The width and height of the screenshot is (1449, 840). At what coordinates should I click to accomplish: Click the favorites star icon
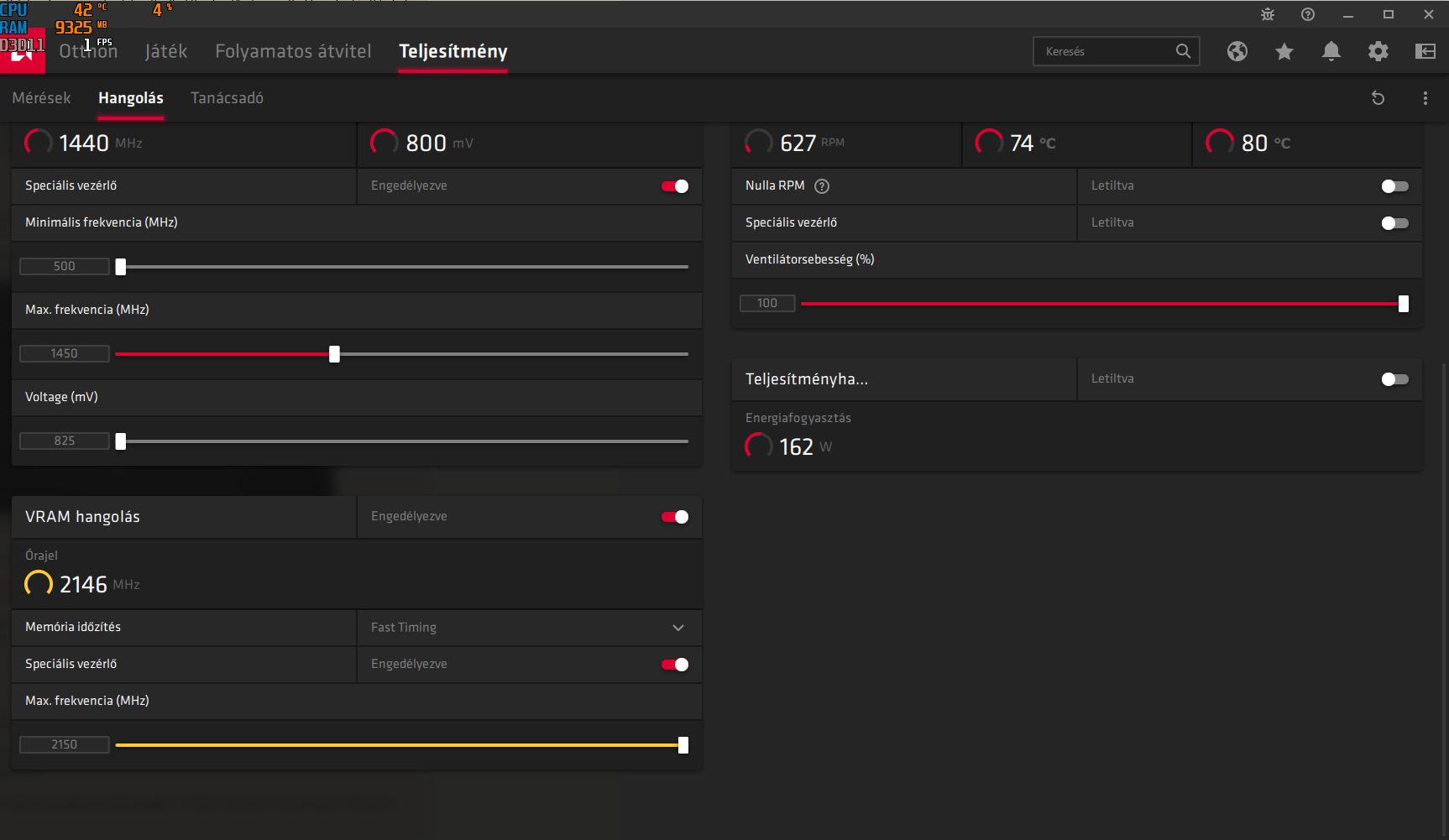coord(1284,51)
